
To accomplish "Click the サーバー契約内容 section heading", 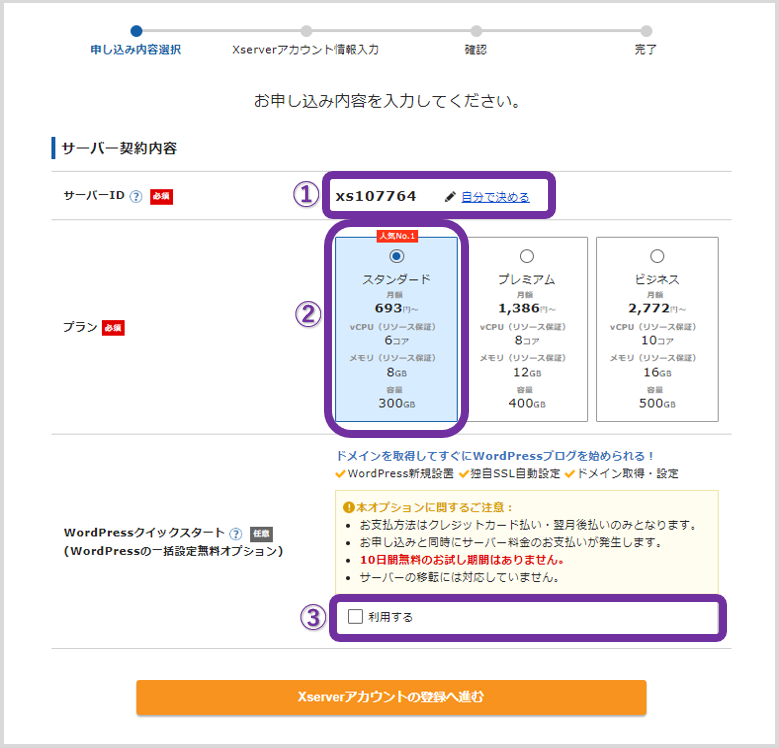I will 119,149.
